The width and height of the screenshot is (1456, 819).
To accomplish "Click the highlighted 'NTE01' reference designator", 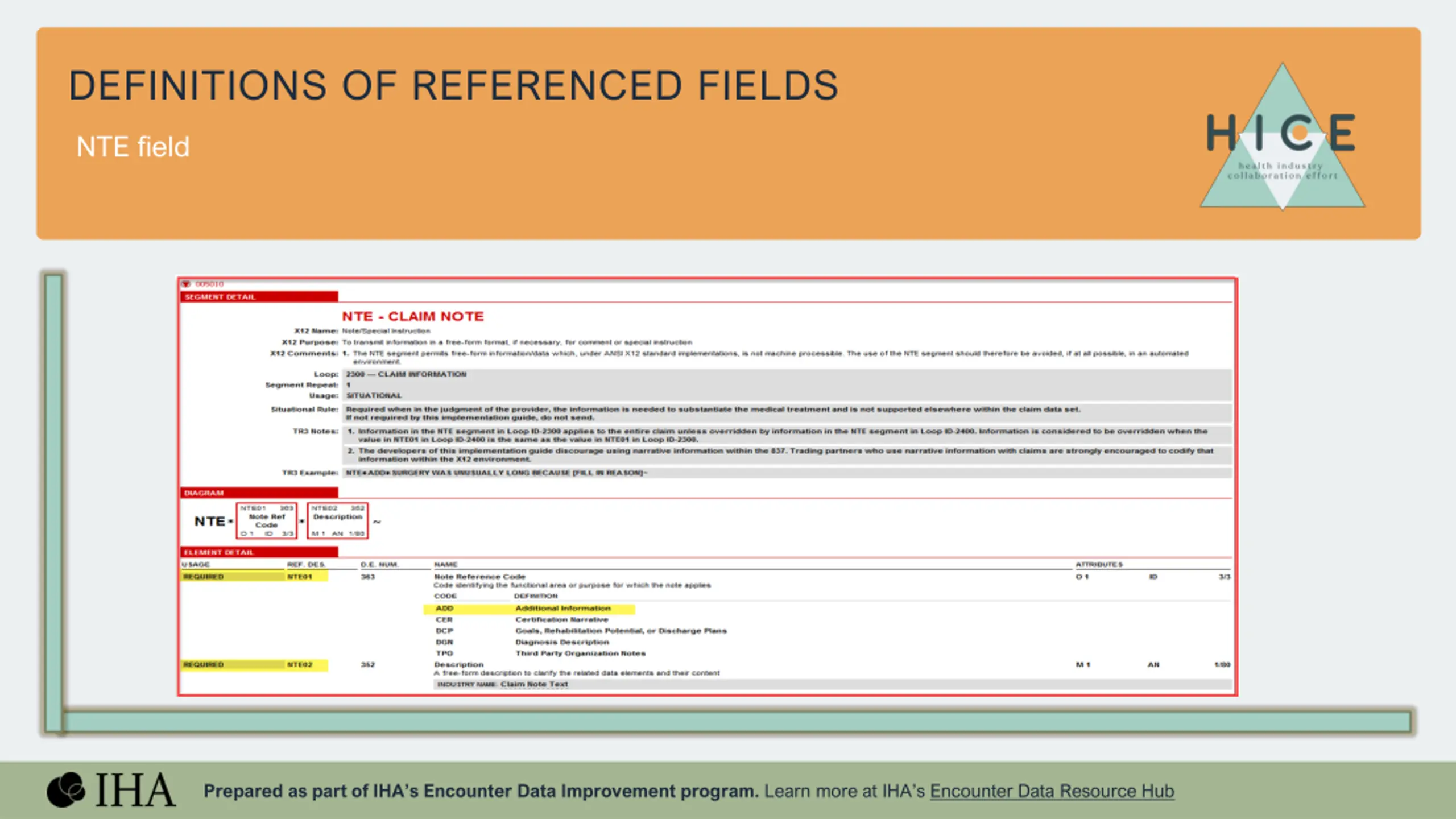I will pyautogui.click(x=300, y=577).
